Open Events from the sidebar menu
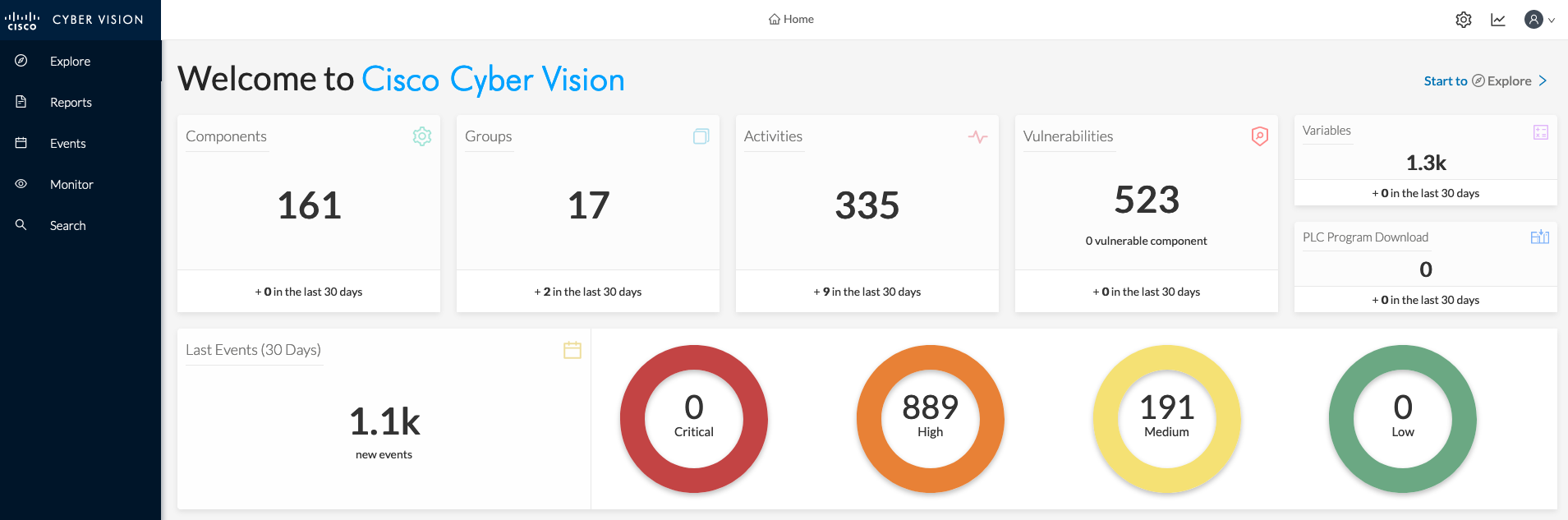 click(67, 143)
